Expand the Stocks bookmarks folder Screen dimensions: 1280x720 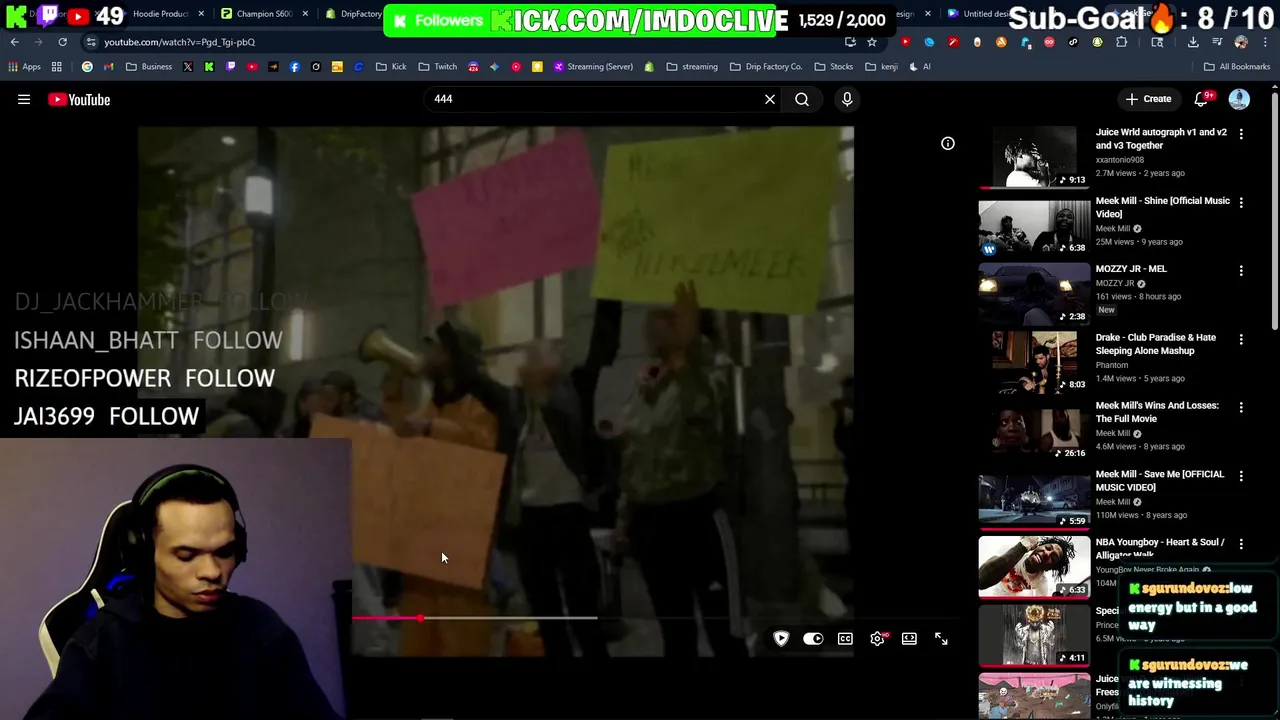834,67
